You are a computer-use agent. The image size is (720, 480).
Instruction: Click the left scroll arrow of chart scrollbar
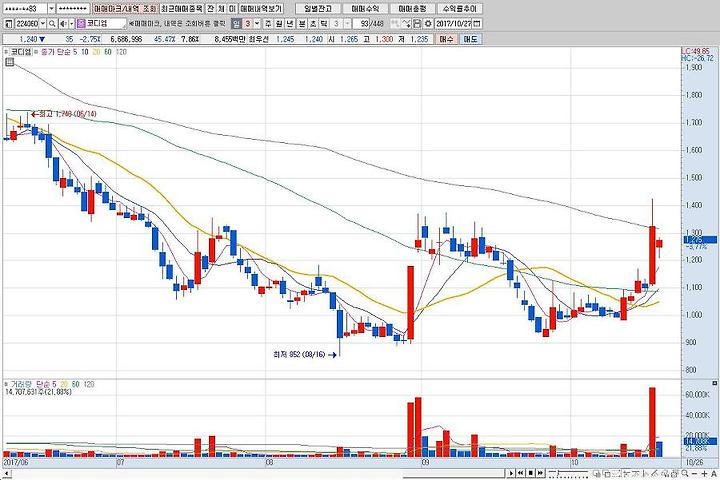point(6,473)
